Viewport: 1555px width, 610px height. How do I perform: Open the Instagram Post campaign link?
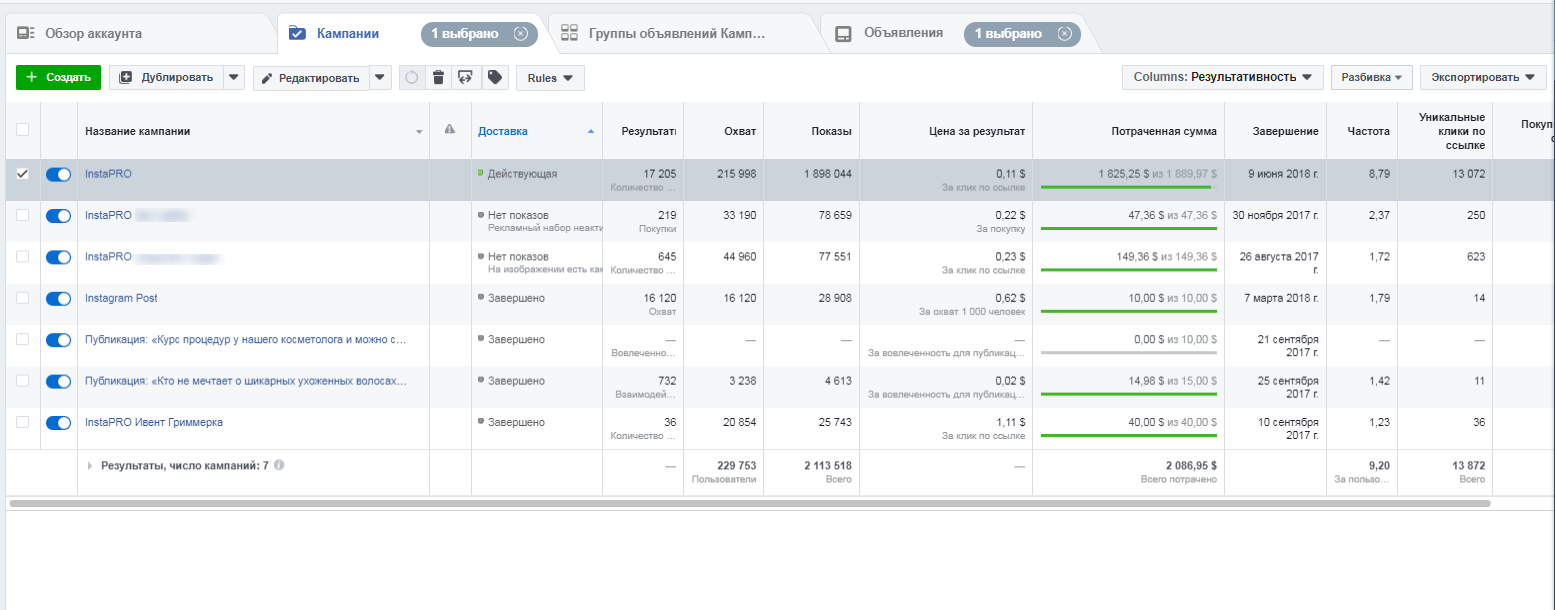point(121,298)
